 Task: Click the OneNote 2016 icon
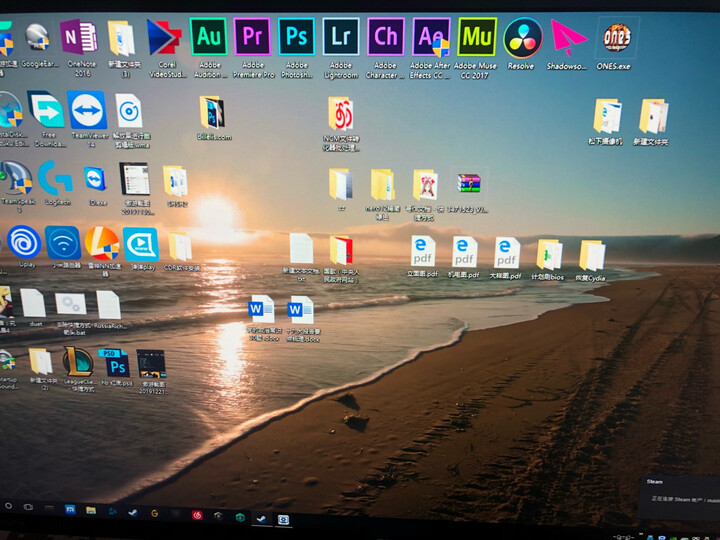tap(78, 37)
